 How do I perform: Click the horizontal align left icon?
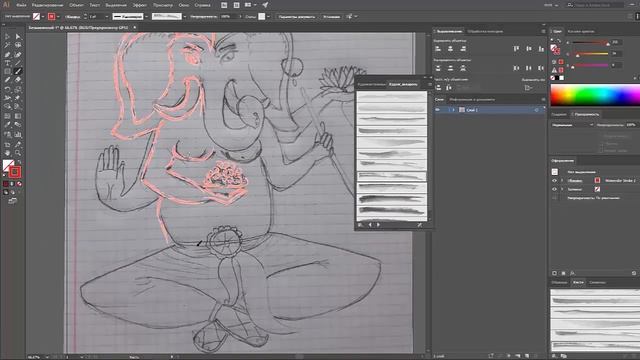438,49
